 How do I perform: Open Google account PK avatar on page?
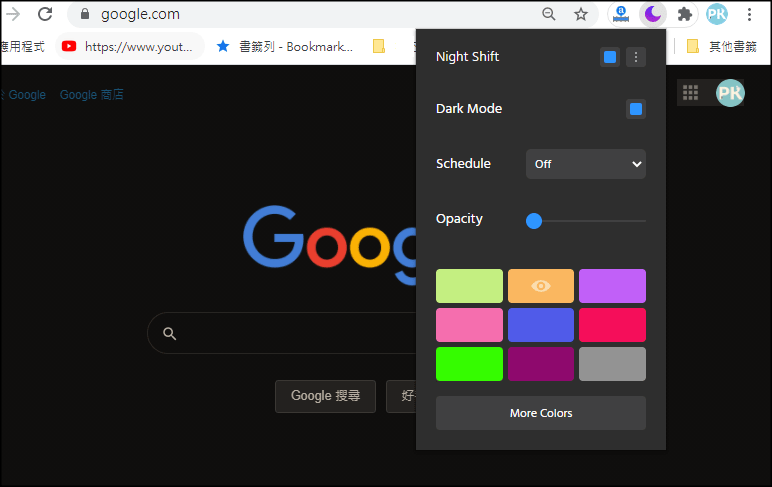(x=730, y=93)
